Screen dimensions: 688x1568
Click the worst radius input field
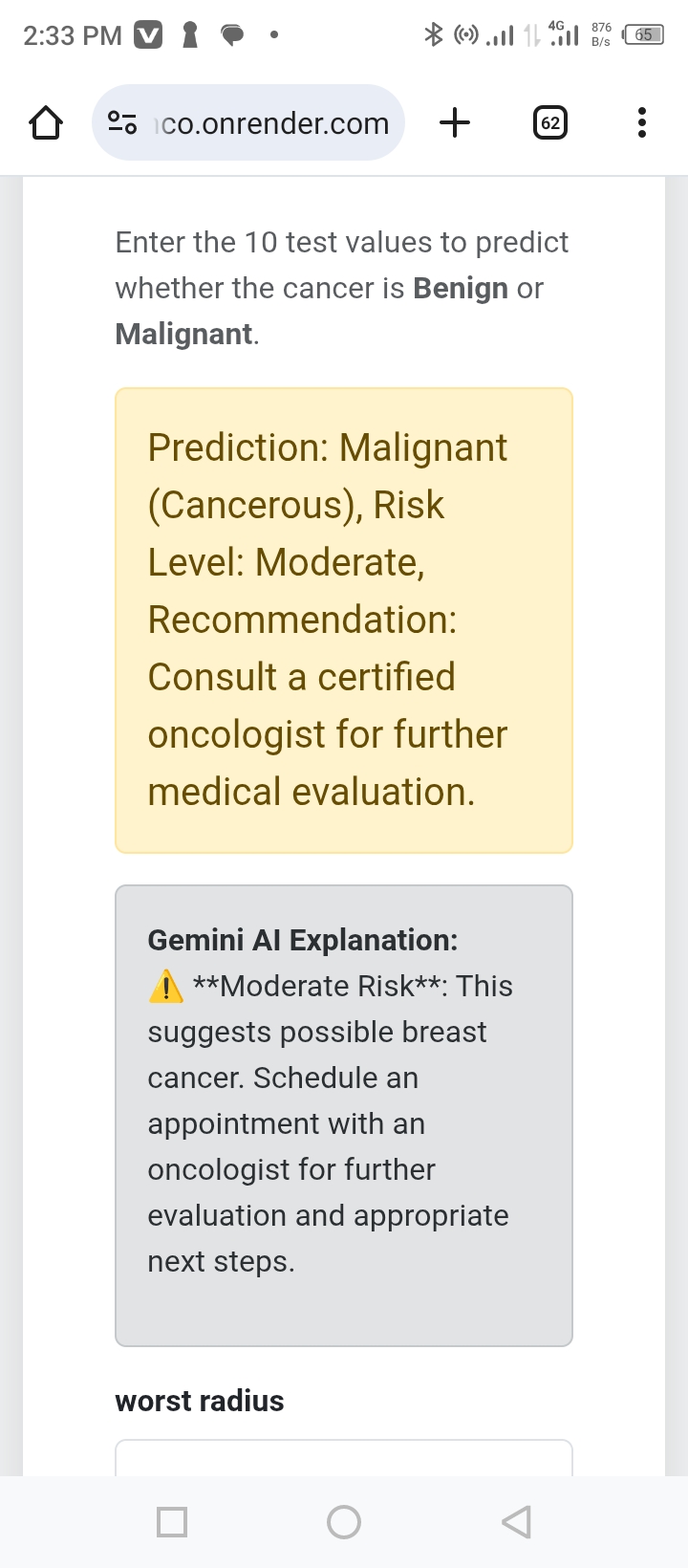(344, 1457)
